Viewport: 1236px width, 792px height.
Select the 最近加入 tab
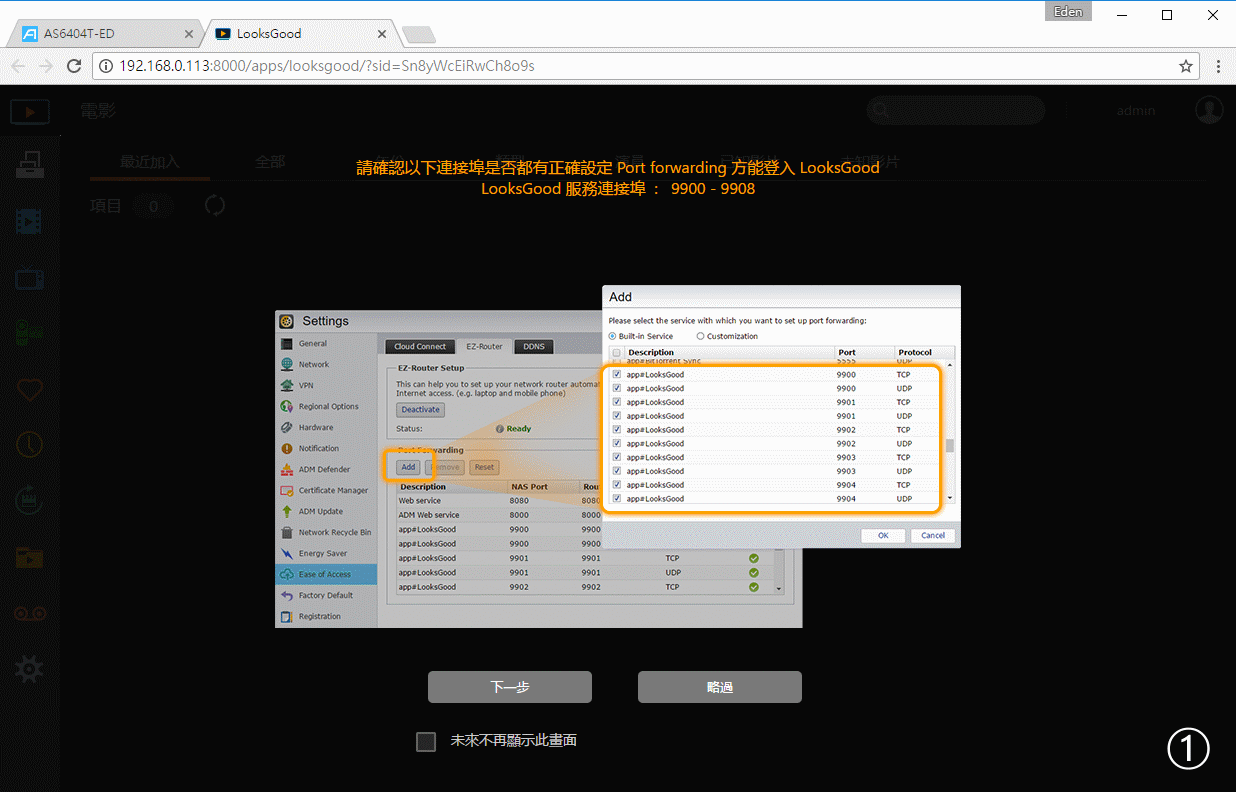[x=150, y=161]
